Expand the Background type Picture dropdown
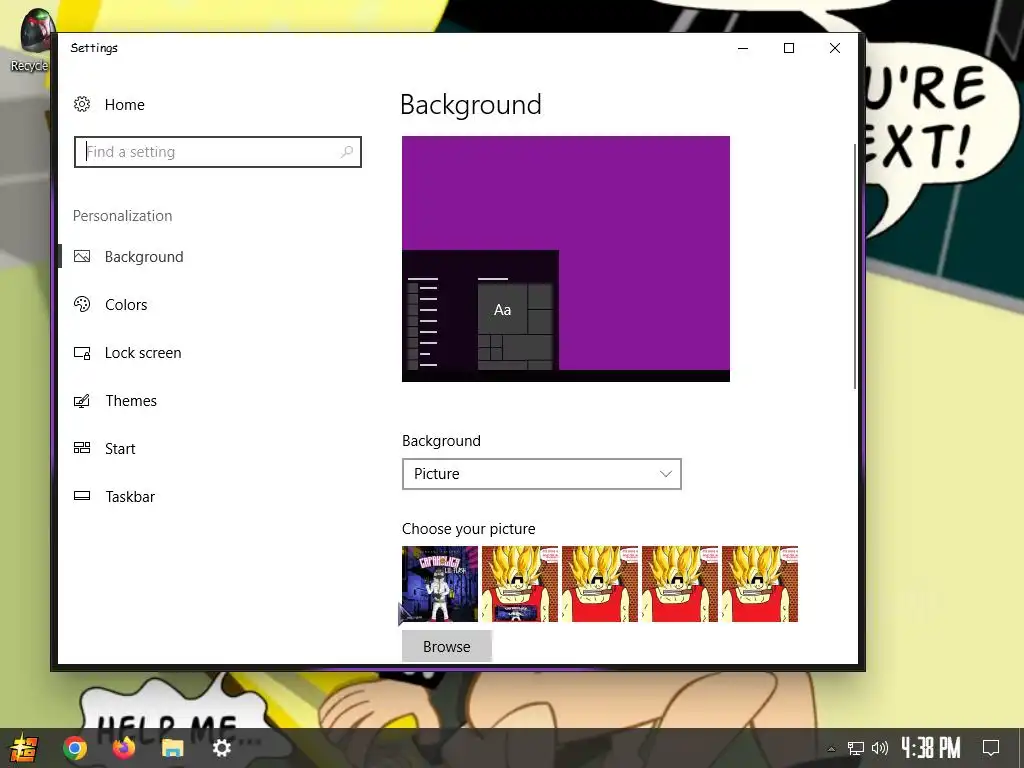Viewport: 1024px width, 768px height. [541, 474]
